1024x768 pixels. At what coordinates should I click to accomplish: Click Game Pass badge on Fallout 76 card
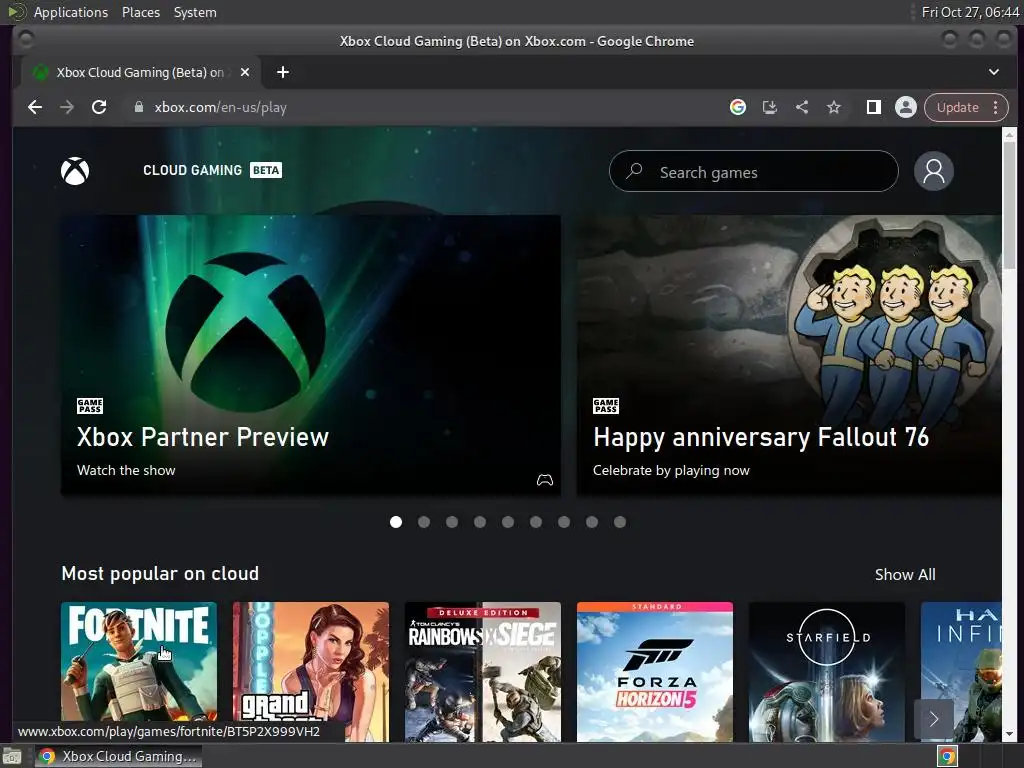coord(605,406)
